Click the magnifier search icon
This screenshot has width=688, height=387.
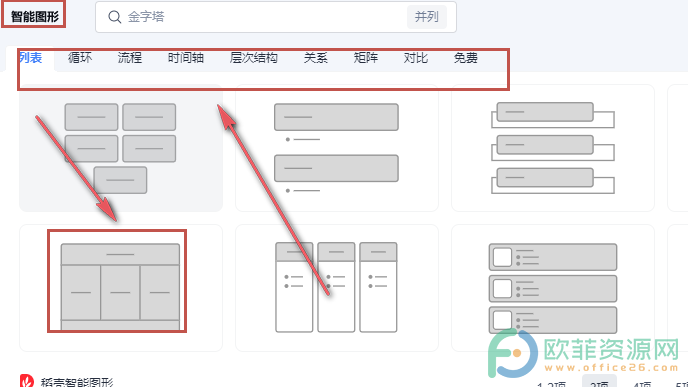click(x=115, y=17)
